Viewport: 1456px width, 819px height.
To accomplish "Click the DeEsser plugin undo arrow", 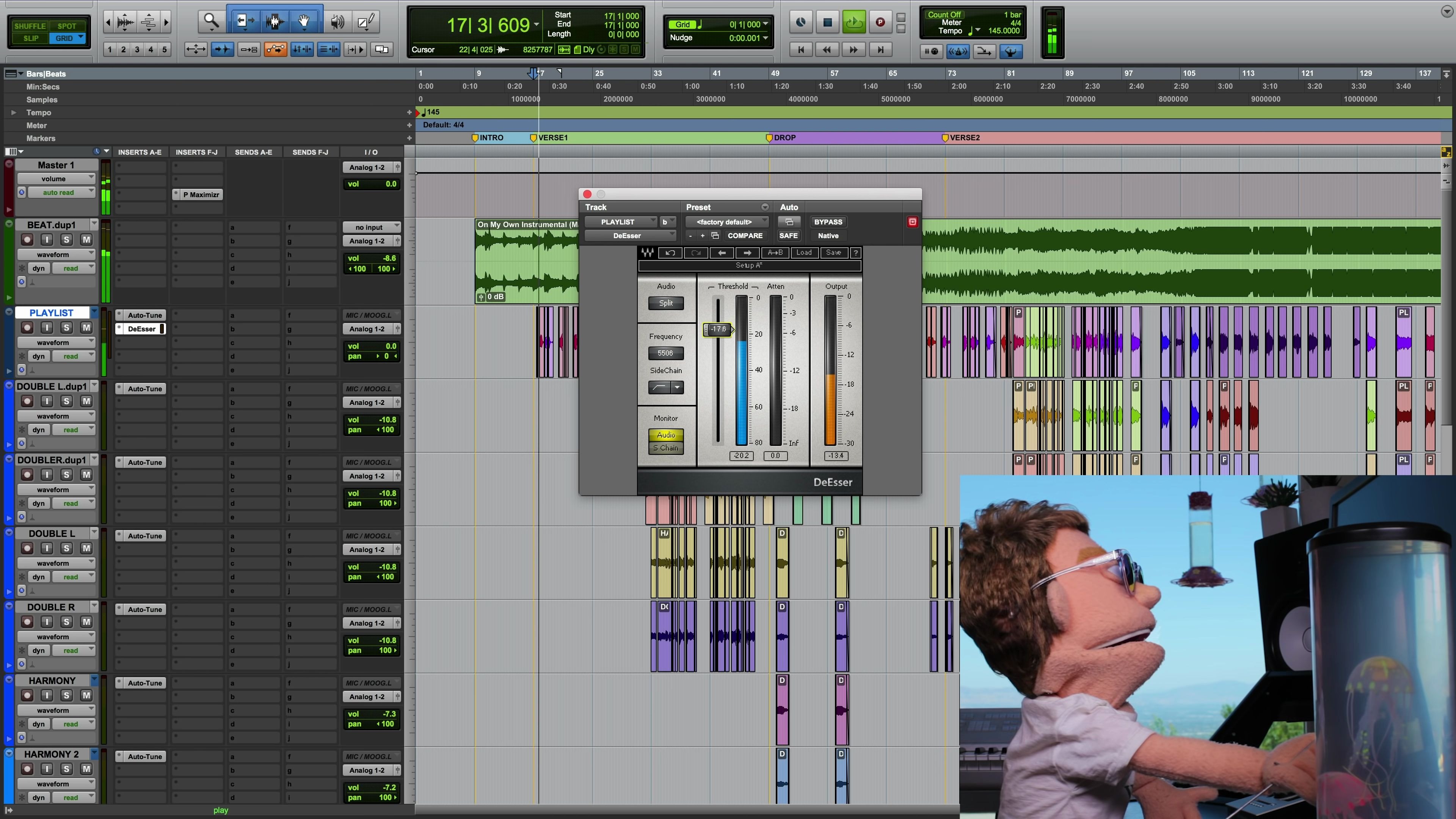I will tap(670, 253).
